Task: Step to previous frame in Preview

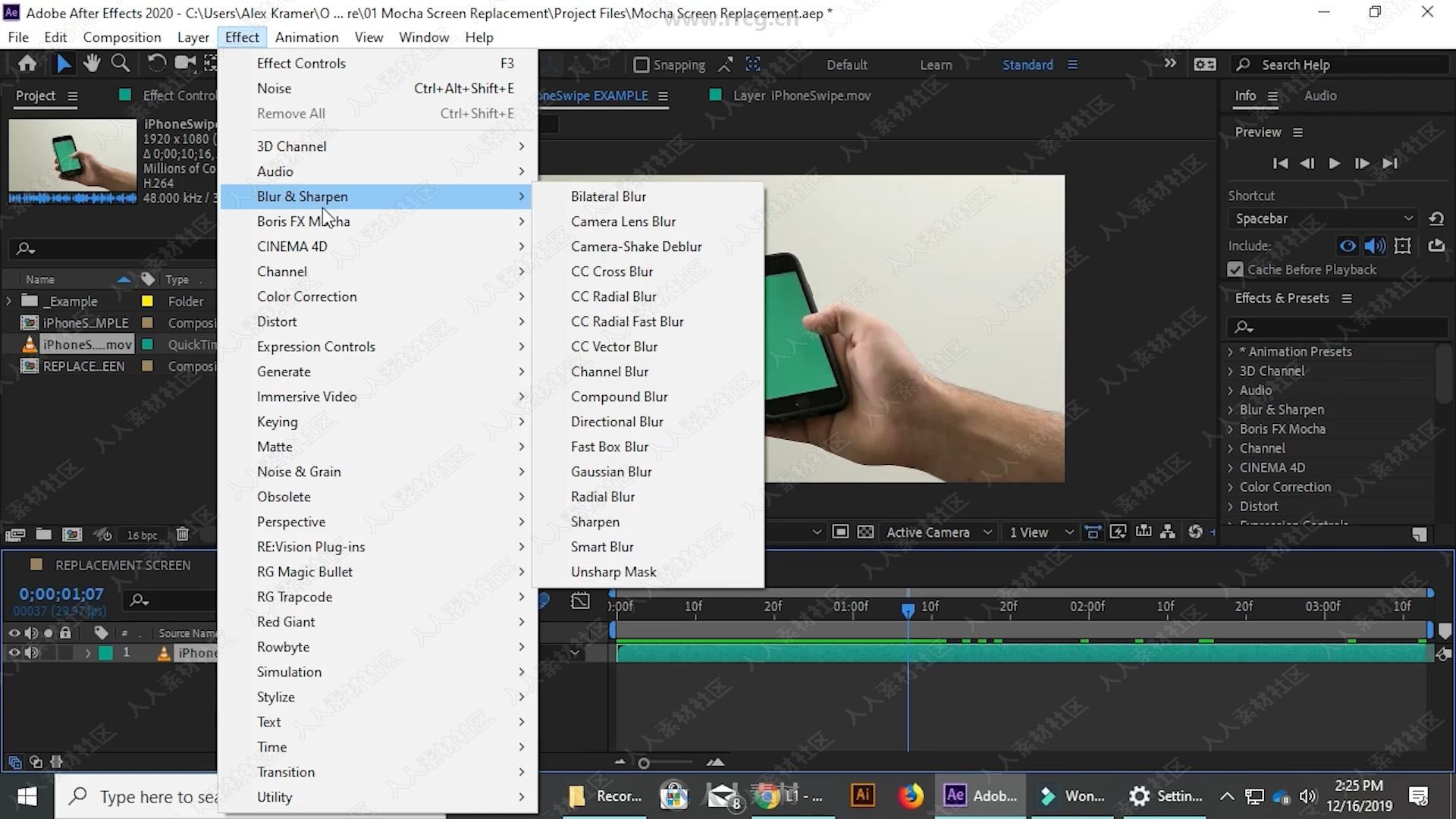Action: click(x=1307, y=163)
